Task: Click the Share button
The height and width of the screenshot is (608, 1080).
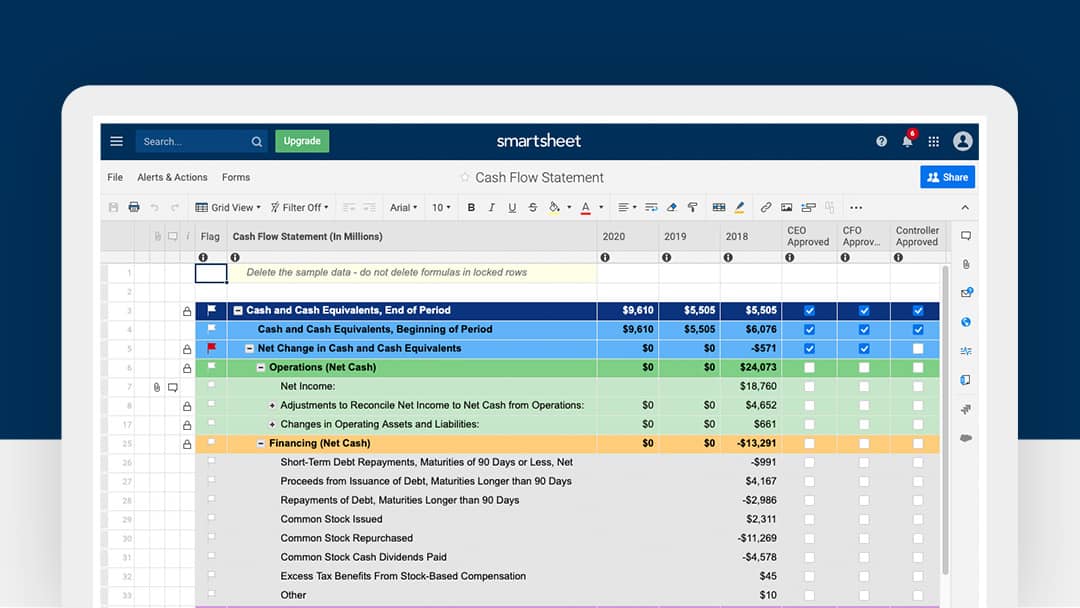Action: pos(946,177)
